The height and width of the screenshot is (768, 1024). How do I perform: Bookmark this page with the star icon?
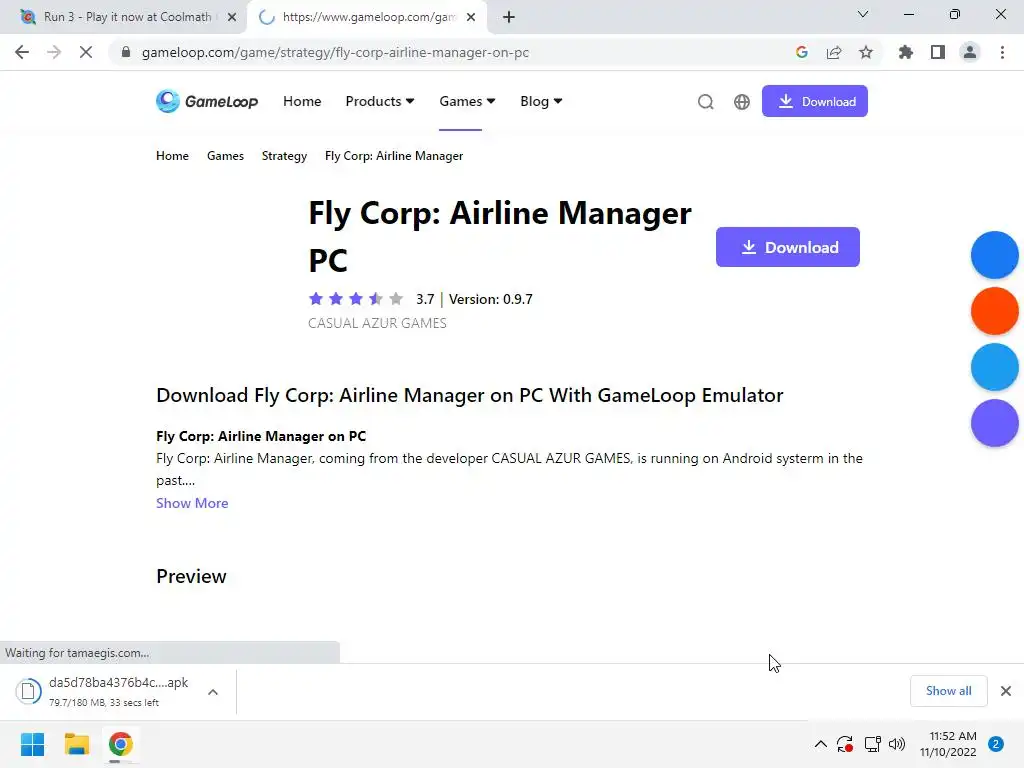coord(866,52)
